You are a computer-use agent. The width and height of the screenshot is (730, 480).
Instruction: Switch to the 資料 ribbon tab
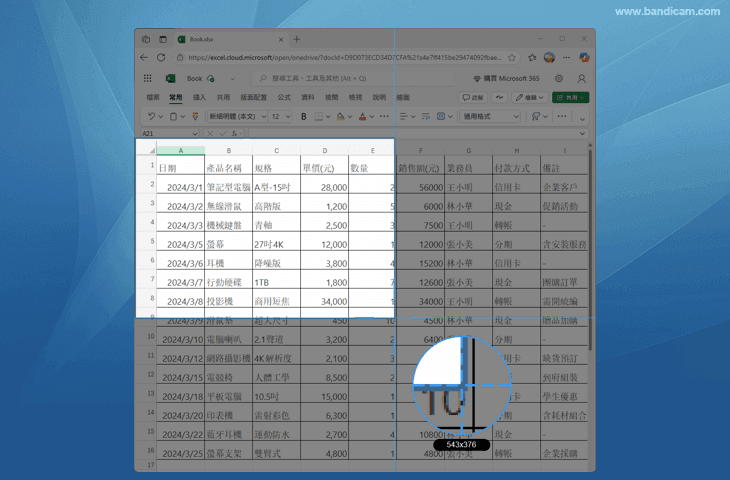point(308,97)
